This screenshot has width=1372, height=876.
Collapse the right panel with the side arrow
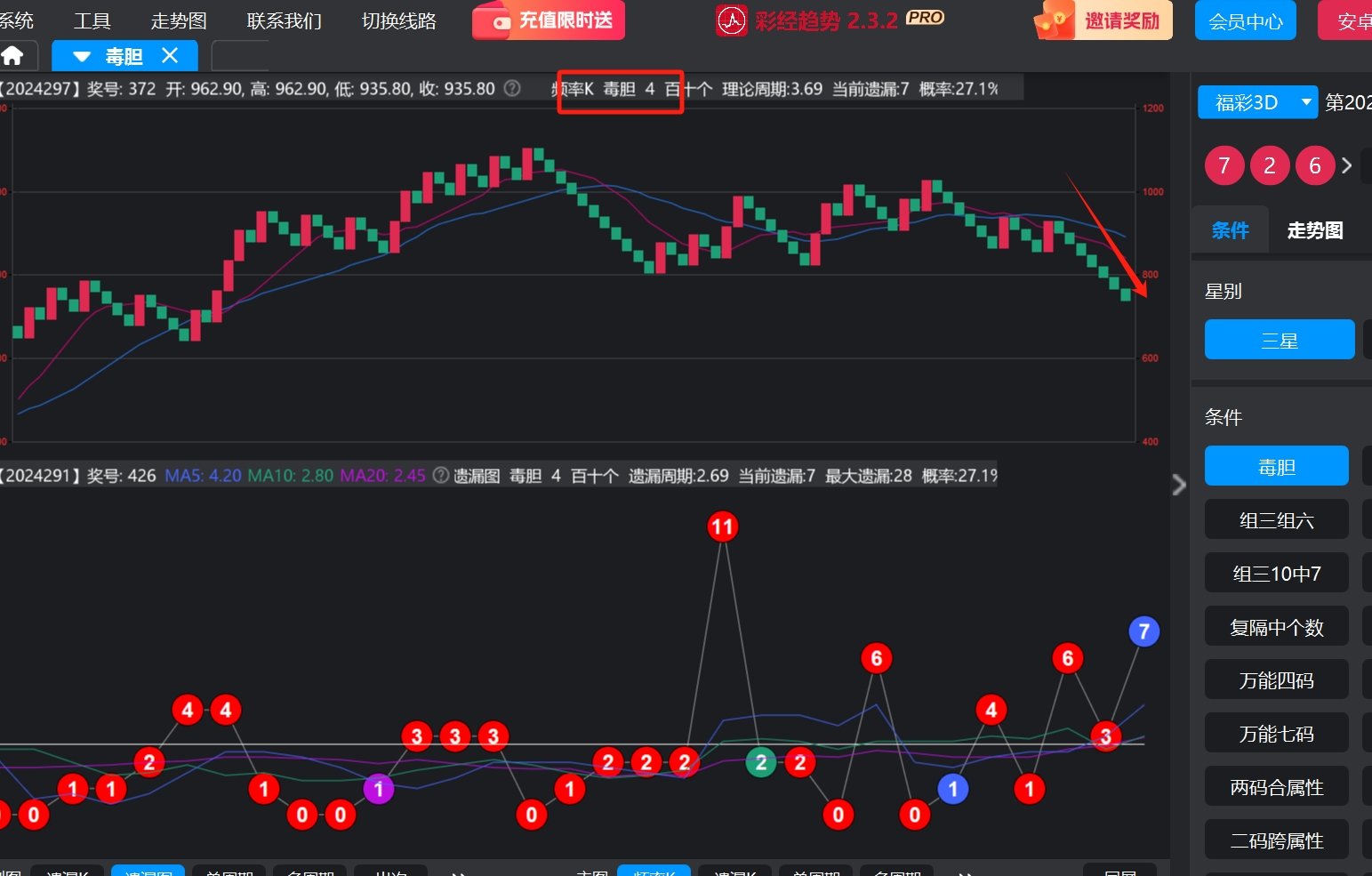click(1179, 485)
